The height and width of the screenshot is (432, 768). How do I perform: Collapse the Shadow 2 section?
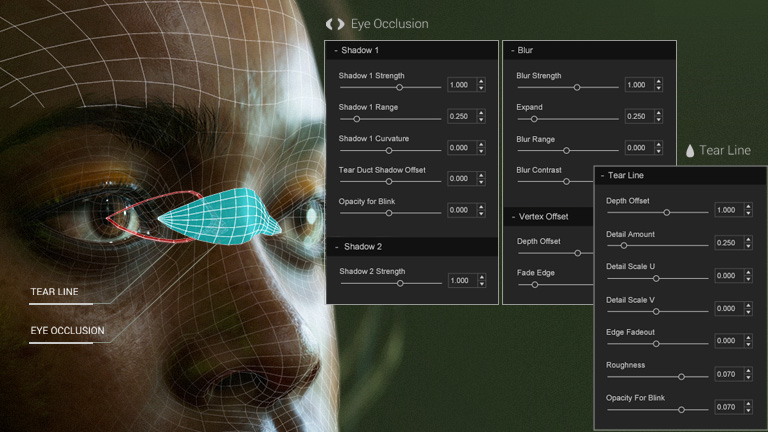[x=335, y=247]
